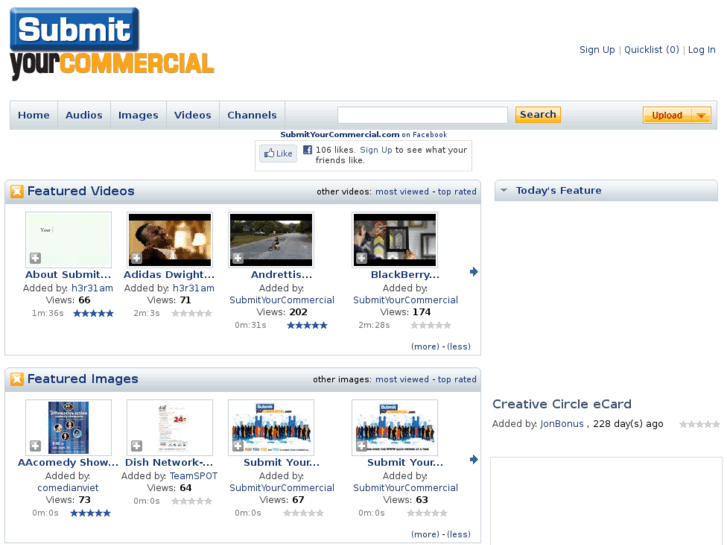
Task: Open JonBonus user profile
Action: point(561,424)
